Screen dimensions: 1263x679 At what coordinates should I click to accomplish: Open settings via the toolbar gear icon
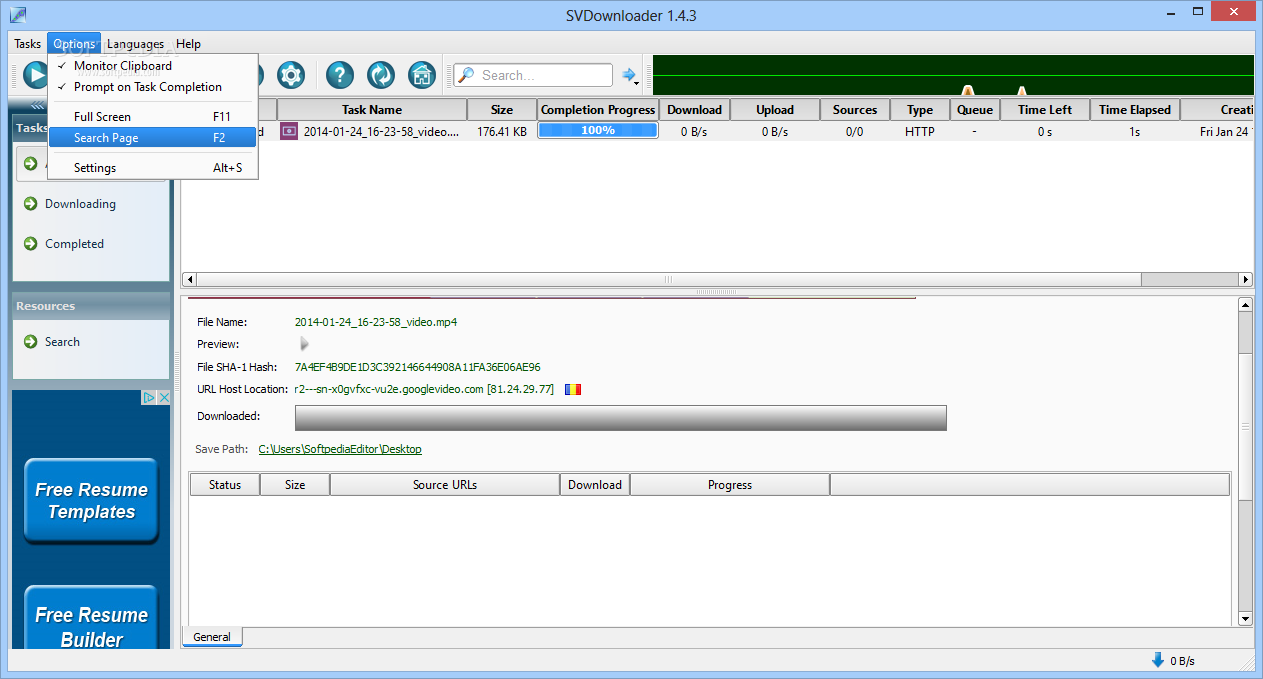tap(291, 75)
